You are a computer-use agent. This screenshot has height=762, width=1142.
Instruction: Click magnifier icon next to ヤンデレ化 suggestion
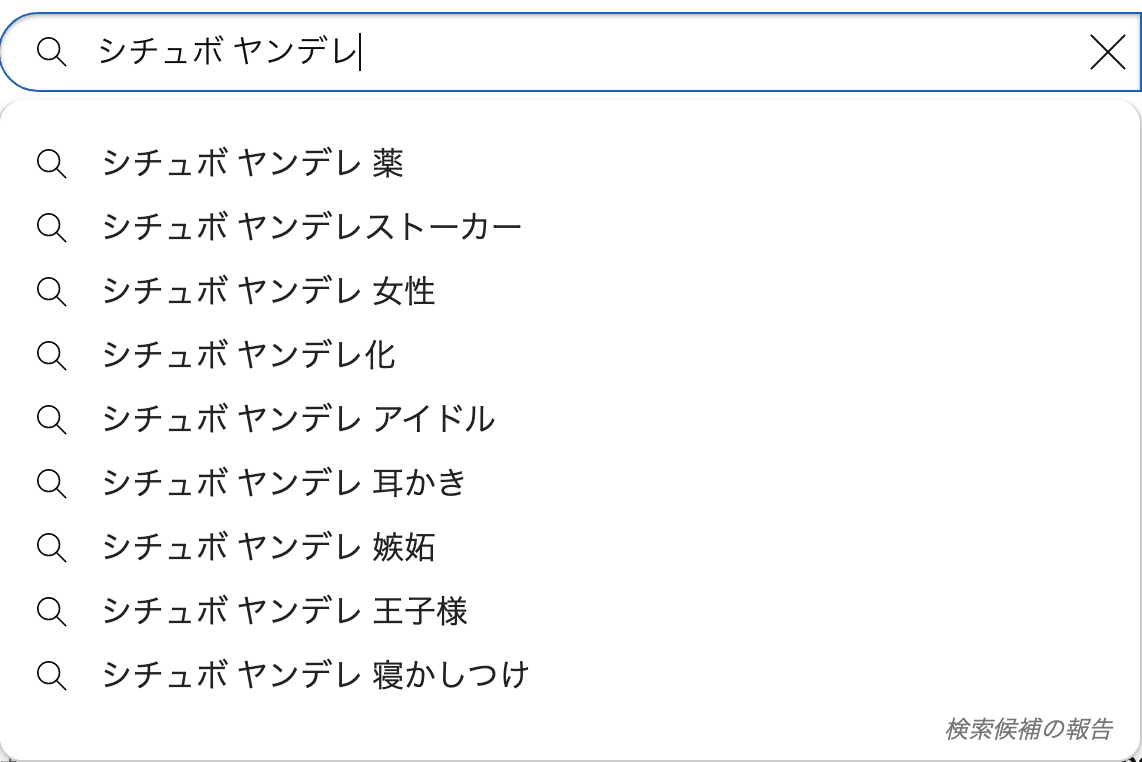[51, 355]
